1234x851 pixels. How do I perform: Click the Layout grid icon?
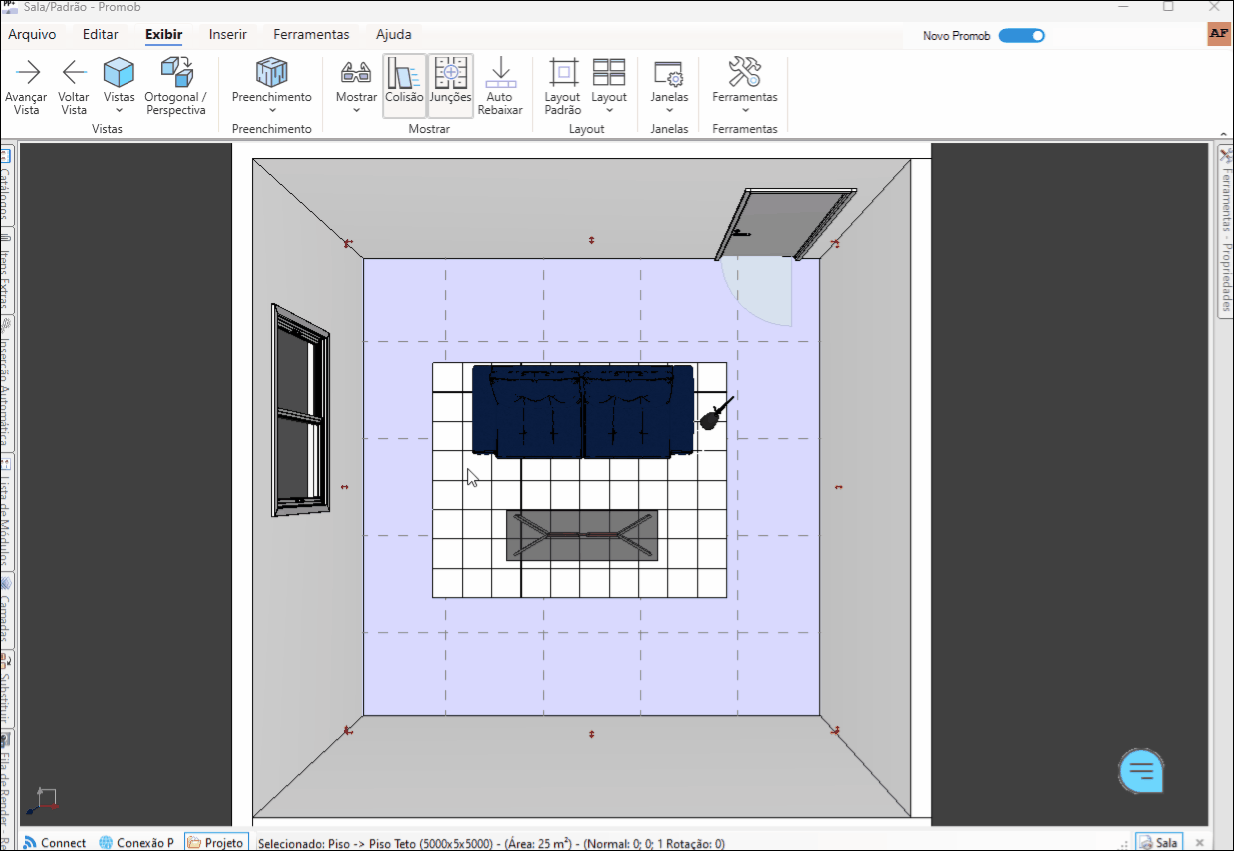tap(608, 72)
